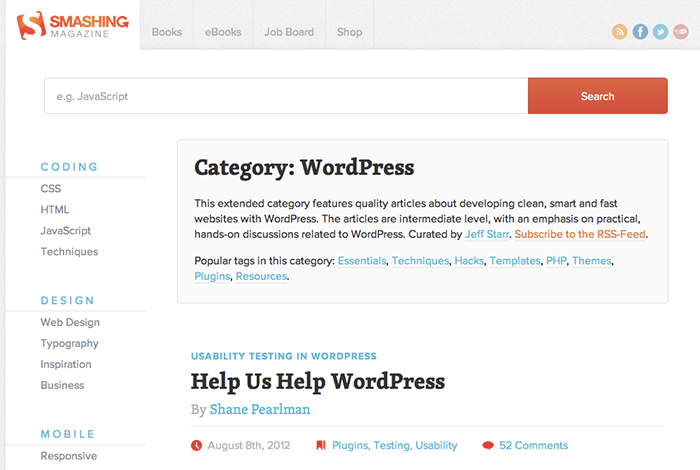Click the clock icon beside August 8th date
This screenshot has height=470, width=700.
click(x=196, y=445)
